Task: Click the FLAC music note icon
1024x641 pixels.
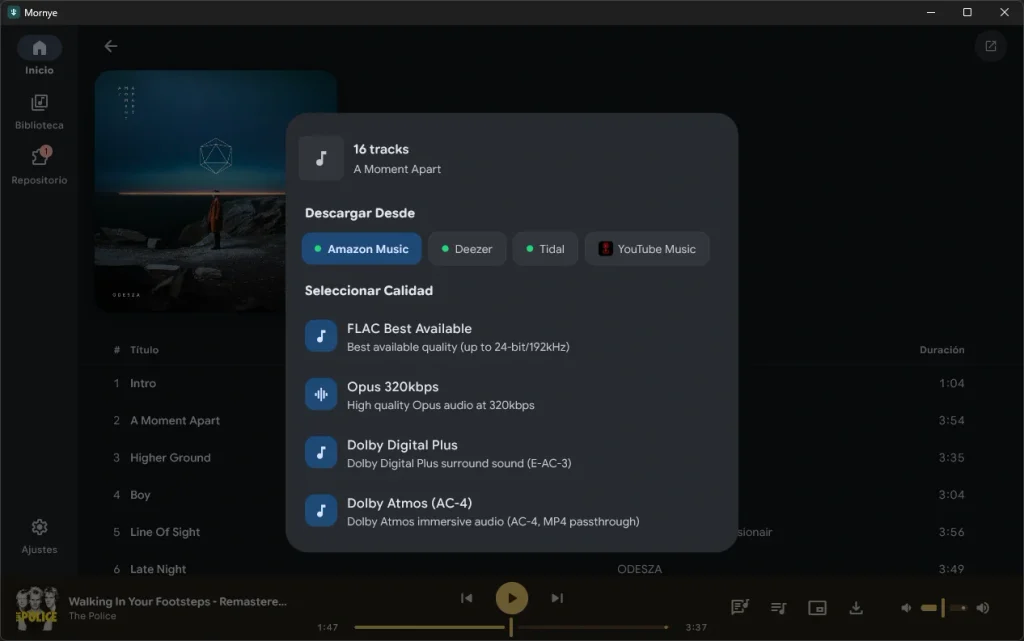Action: [x=321, y=336]
